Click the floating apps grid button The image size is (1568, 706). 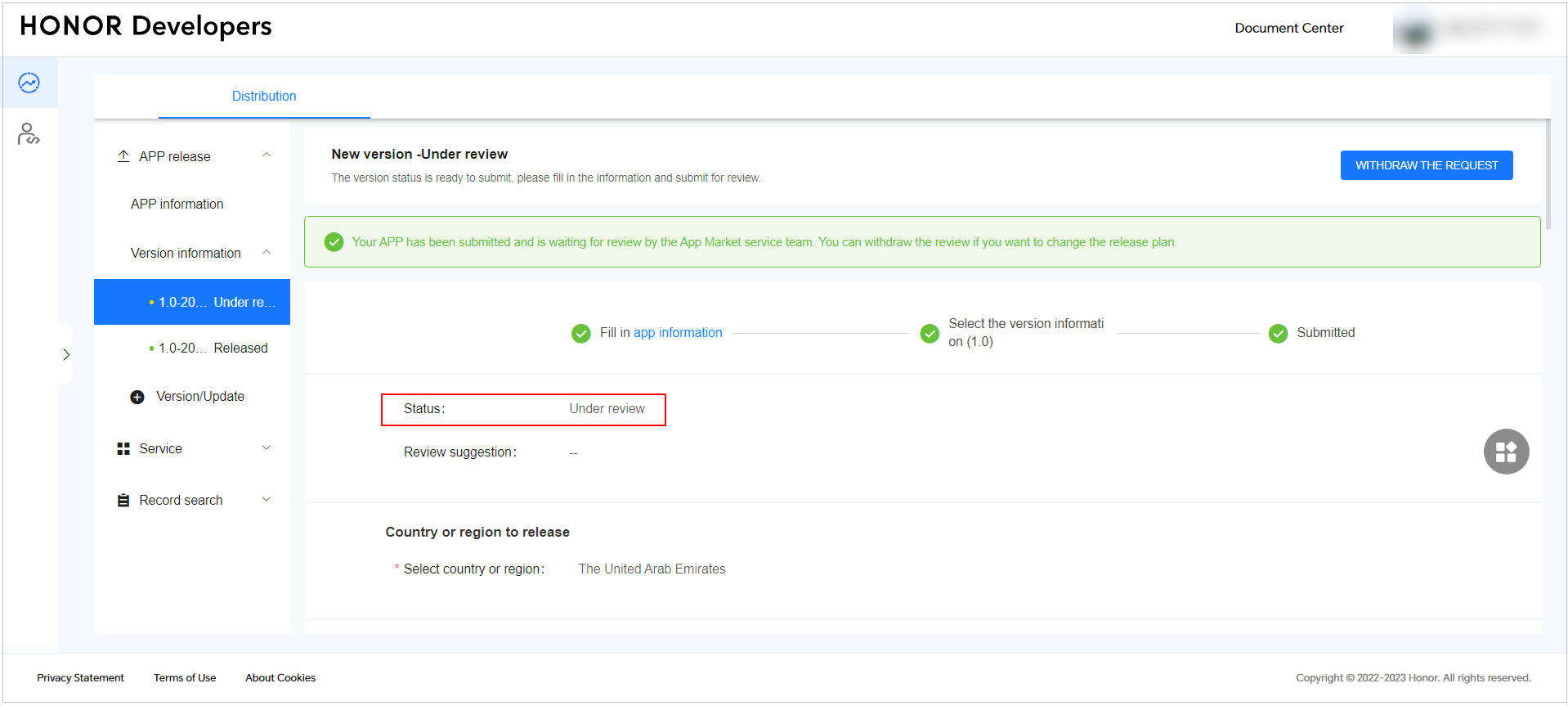pyautogui.click(x=1505, y=452)
